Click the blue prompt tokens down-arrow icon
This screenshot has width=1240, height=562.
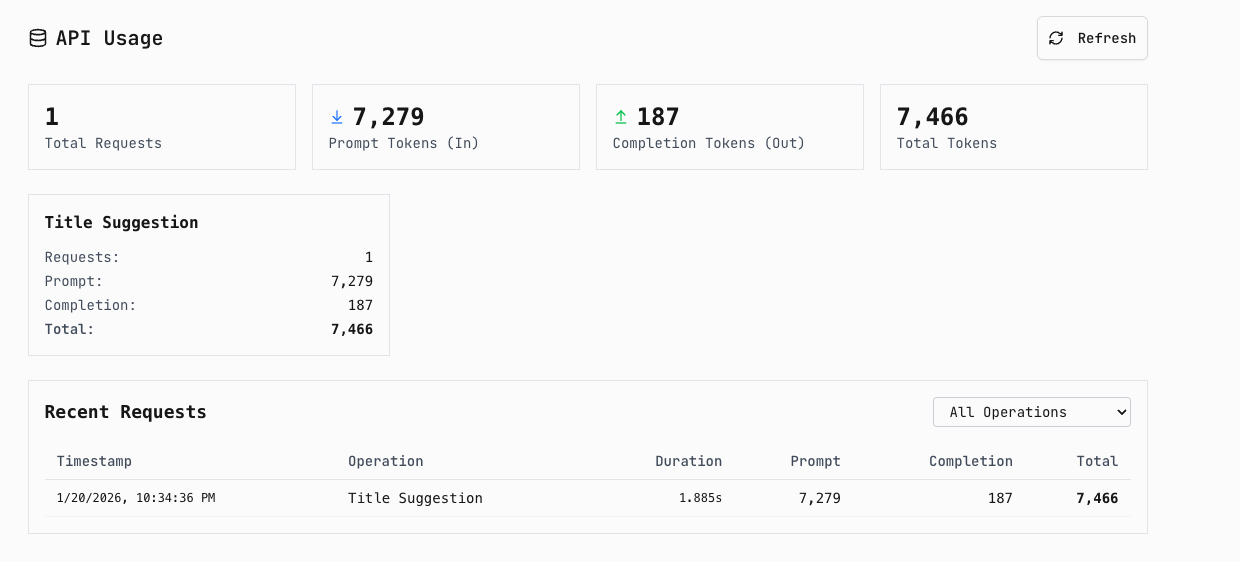tap(337, 118)
